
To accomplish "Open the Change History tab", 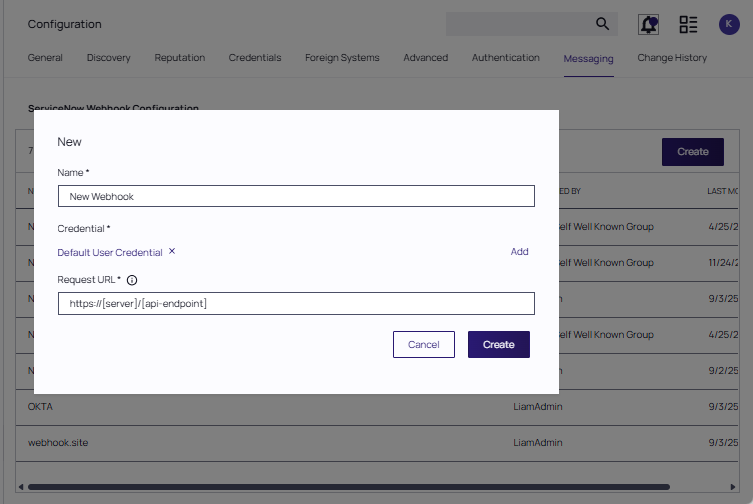I will click(672, 58).
